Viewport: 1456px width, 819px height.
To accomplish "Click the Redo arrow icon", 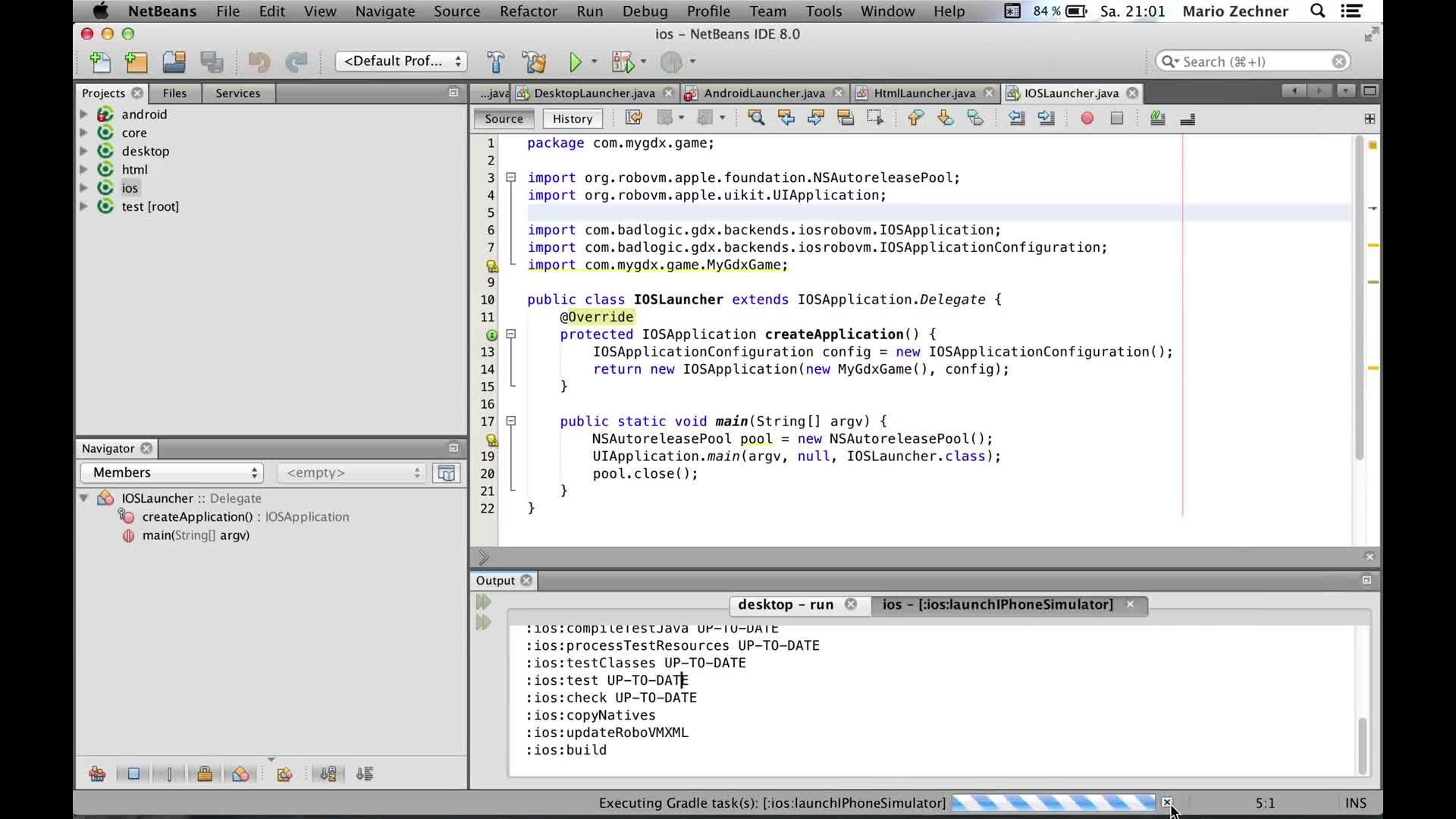I will pos(296,61).
